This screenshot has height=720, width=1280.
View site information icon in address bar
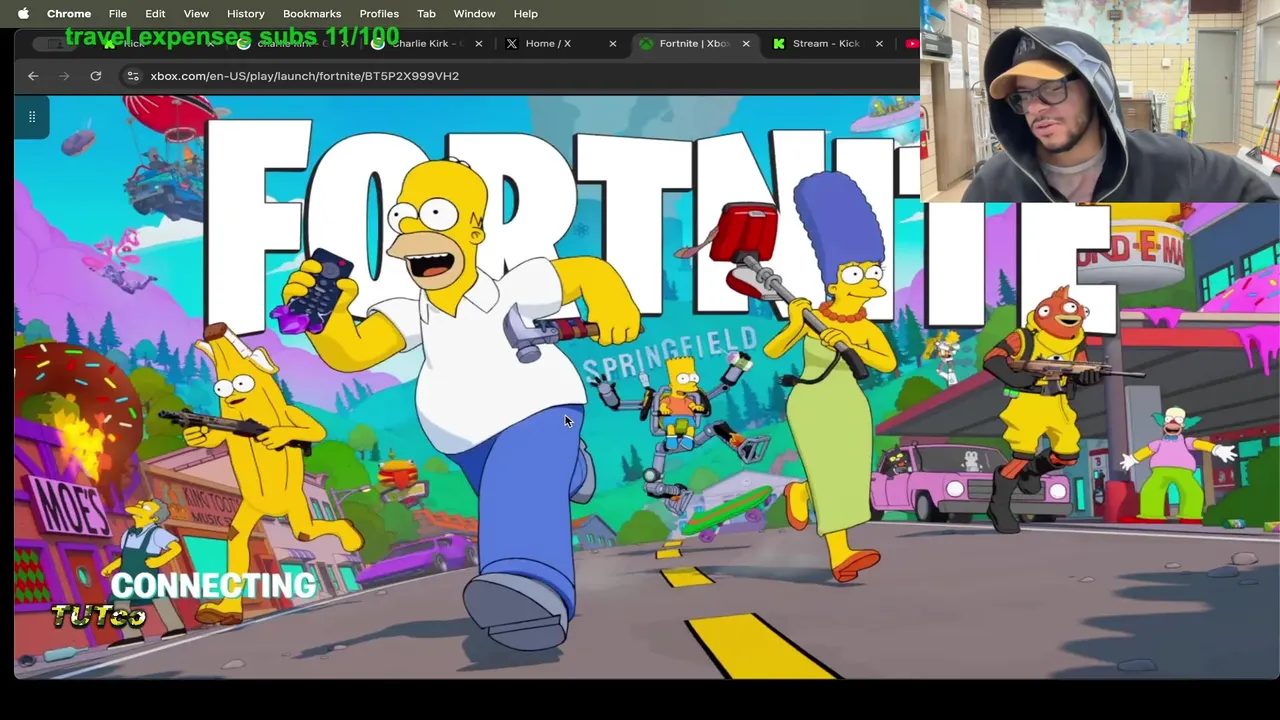tap(132, 76)
